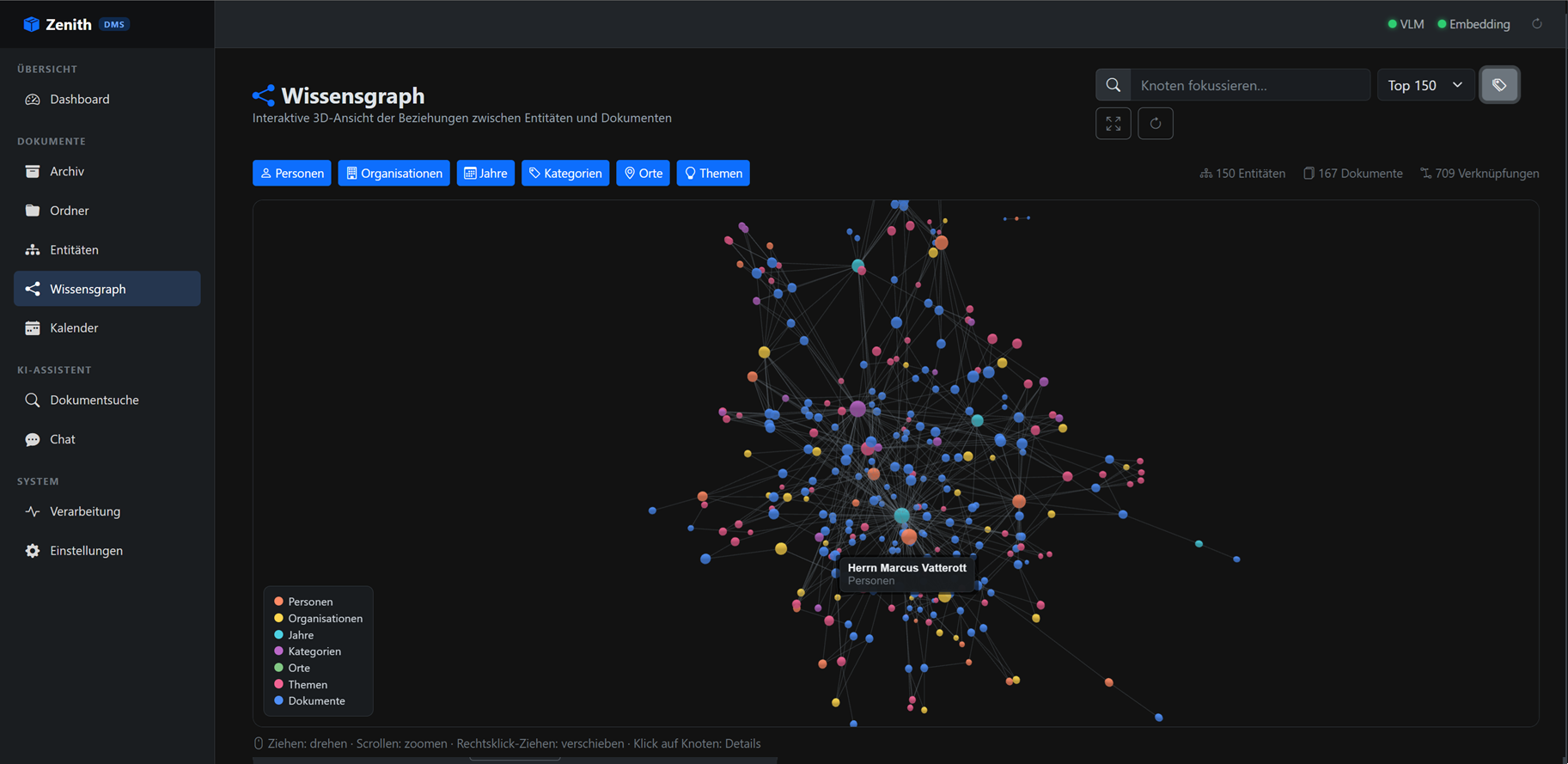Click the 167 Dokumente count text
The height and width of the screenshot is (764, 1568).
(x=1360, y=174)
